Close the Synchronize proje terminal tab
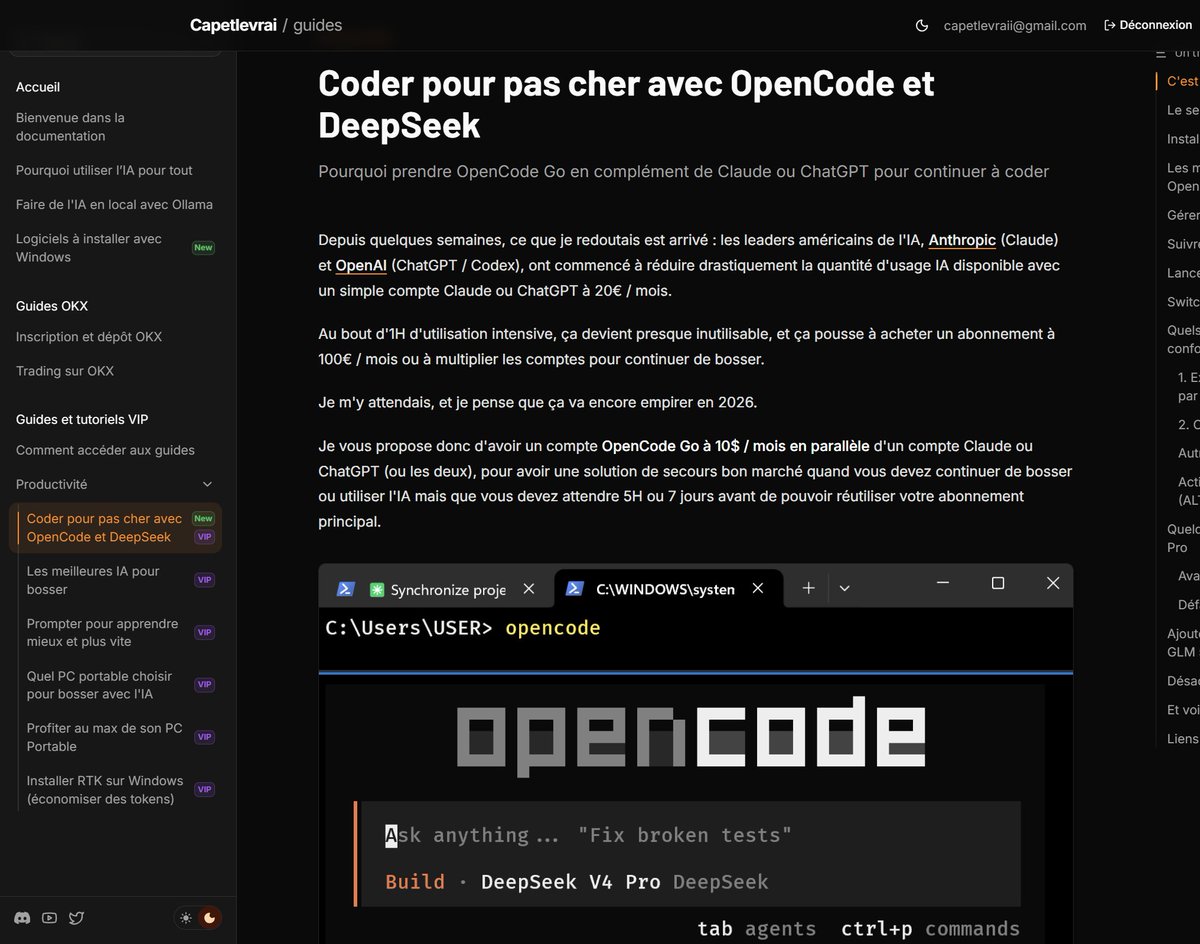This screenshot has height=944, width=1200. point(529,589)
